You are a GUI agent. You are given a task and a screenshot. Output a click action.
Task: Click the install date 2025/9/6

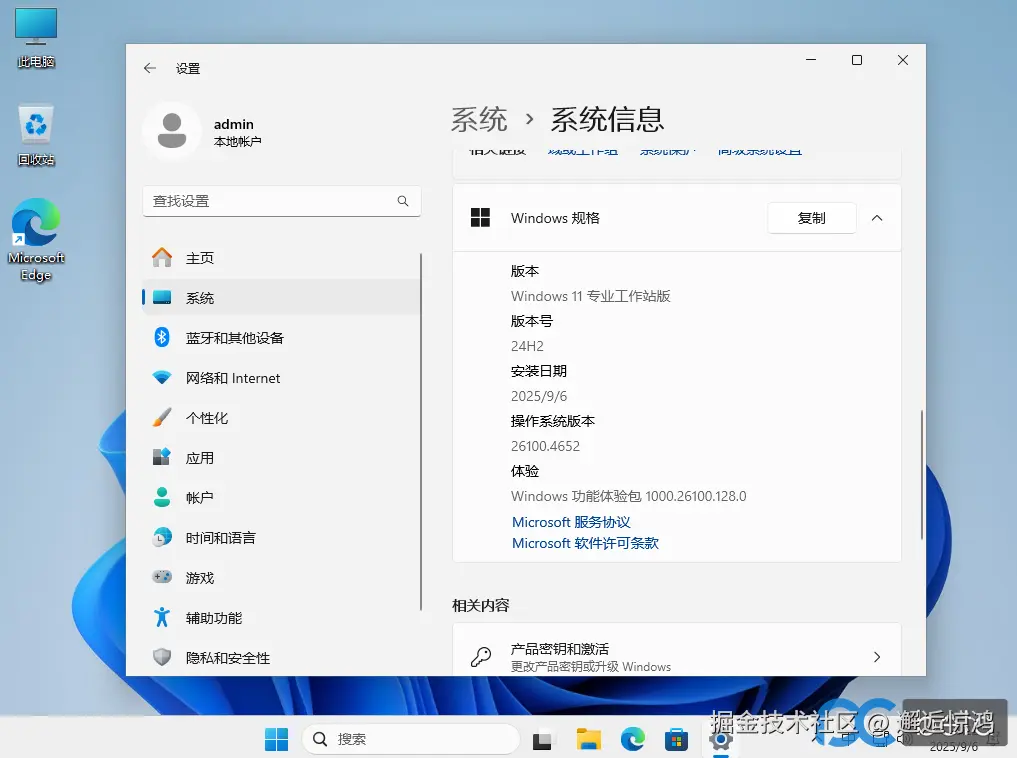538,396
